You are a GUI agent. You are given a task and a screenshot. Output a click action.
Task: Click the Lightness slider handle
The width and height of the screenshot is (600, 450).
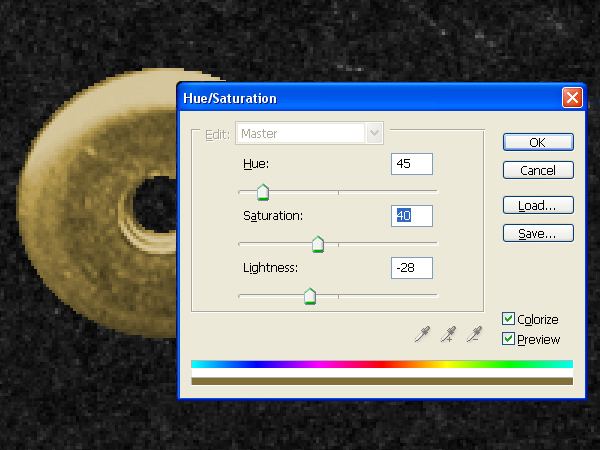coord(310,296)
